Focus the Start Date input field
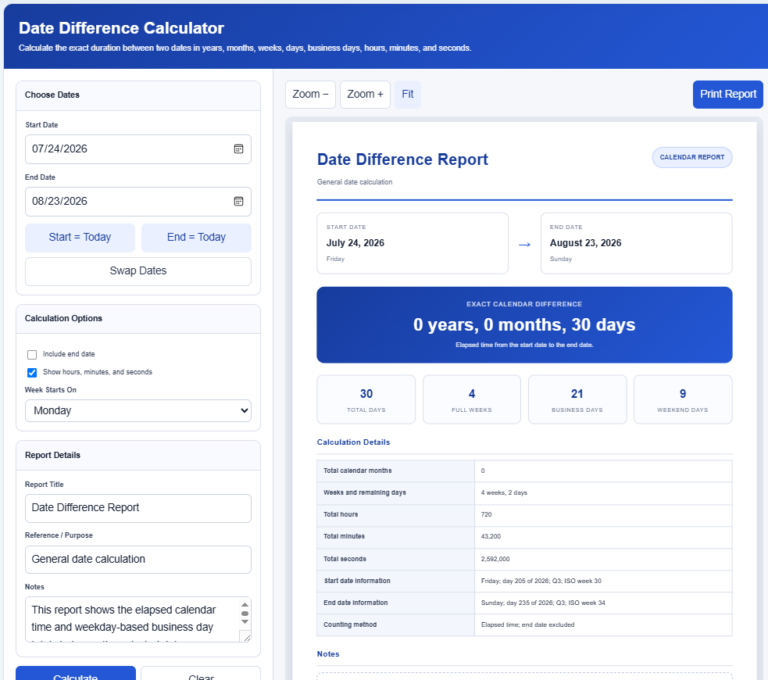 138,149
